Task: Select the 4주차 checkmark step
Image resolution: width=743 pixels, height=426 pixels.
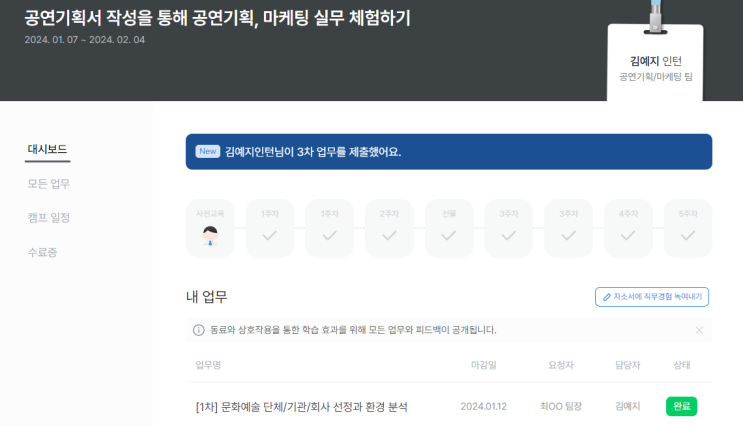Action: point(628,228)
